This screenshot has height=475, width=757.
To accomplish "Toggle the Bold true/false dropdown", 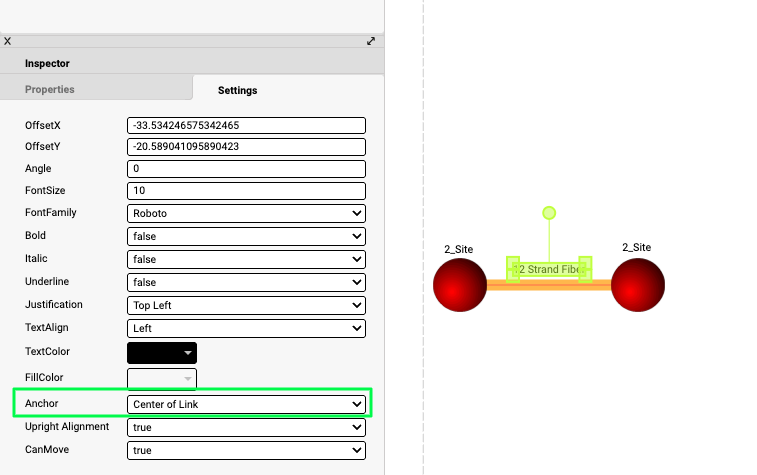I will pos(246,236).
